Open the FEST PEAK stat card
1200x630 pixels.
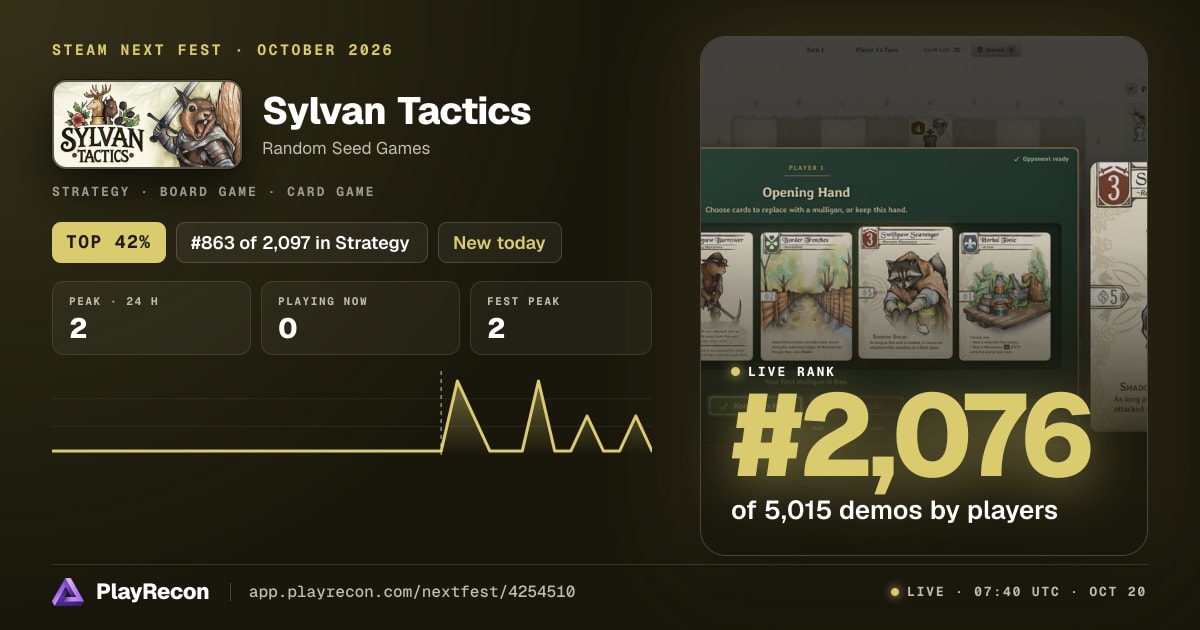click(560, 318)
